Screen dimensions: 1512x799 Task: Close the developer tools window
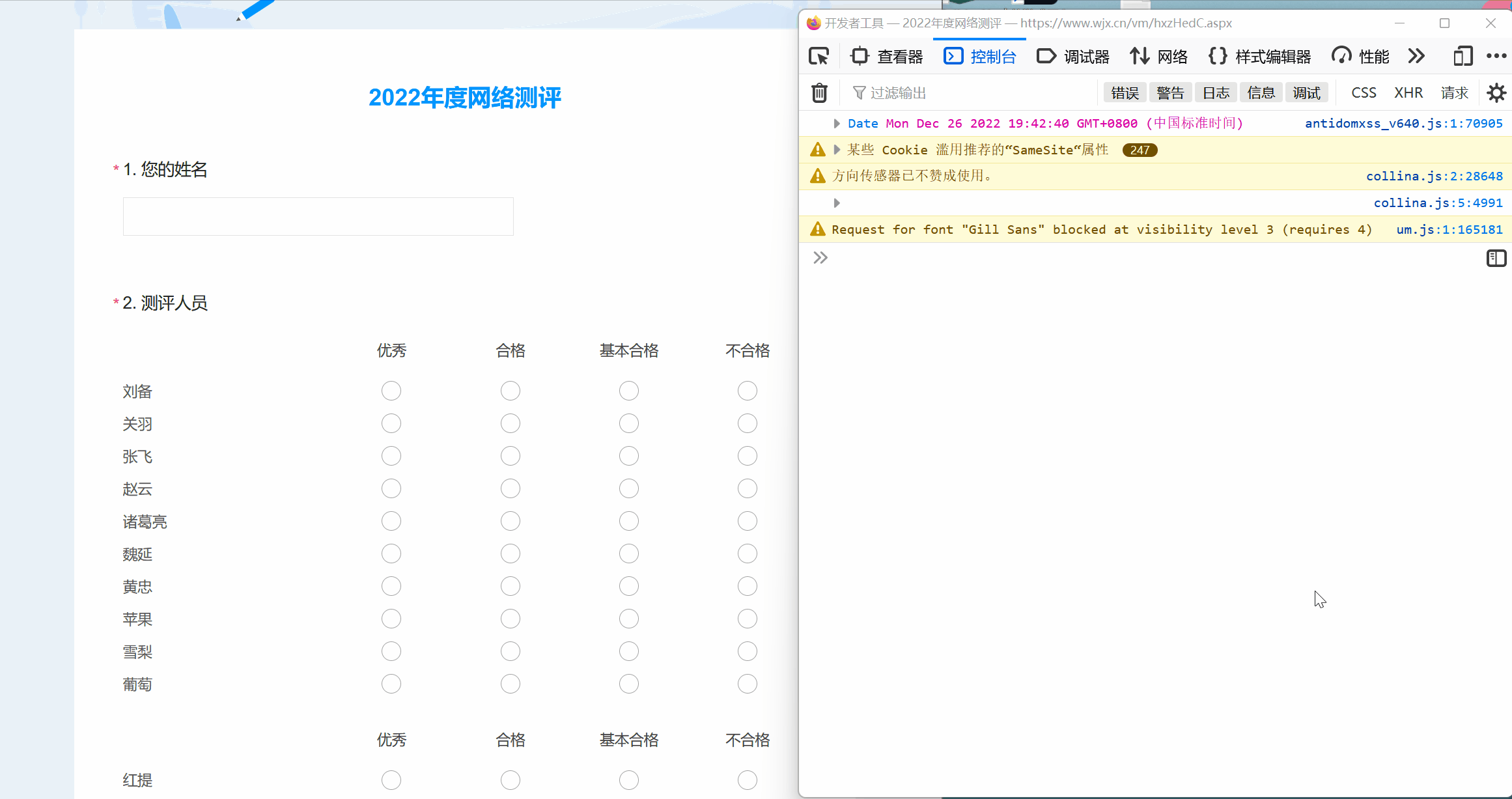coord(1491,23)
